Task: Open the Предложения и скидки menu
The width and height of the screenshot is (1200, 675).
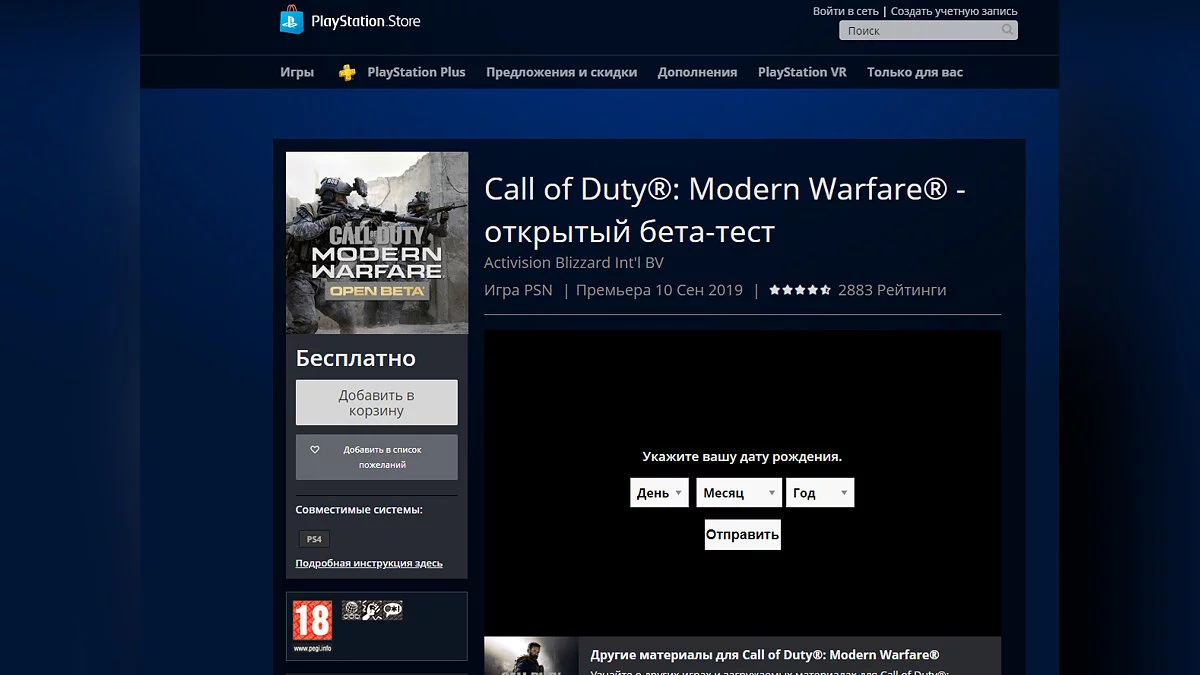Action: [x=561, y=72]
